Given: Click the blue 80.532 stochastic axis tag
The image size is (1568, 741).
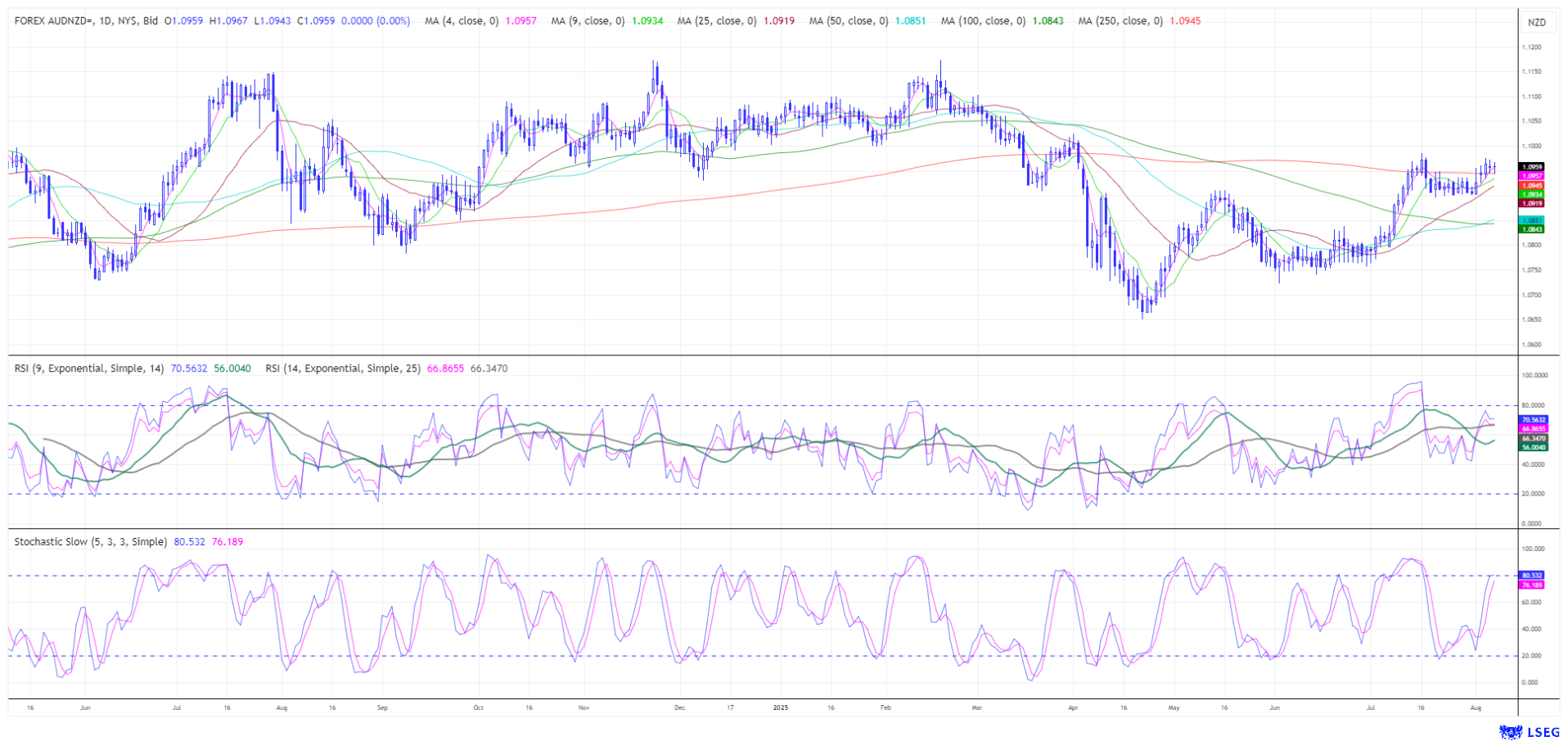Looking at the screenshot, I should (1531, 576).
